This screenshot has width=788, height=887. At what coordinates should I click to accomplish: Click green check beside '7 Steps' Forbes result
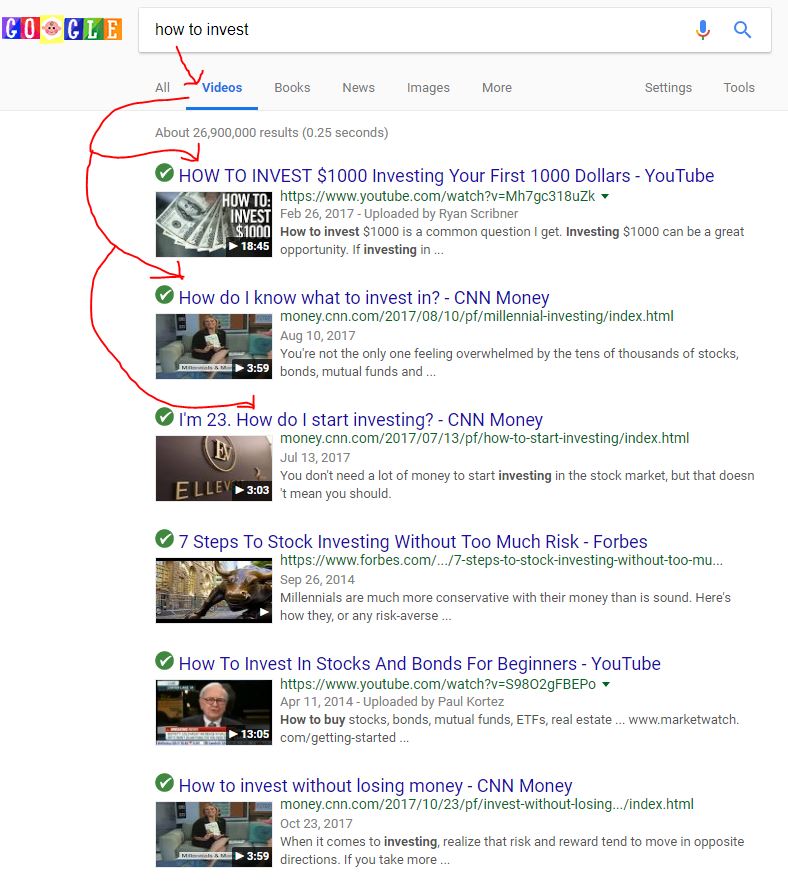pos(165,539)
